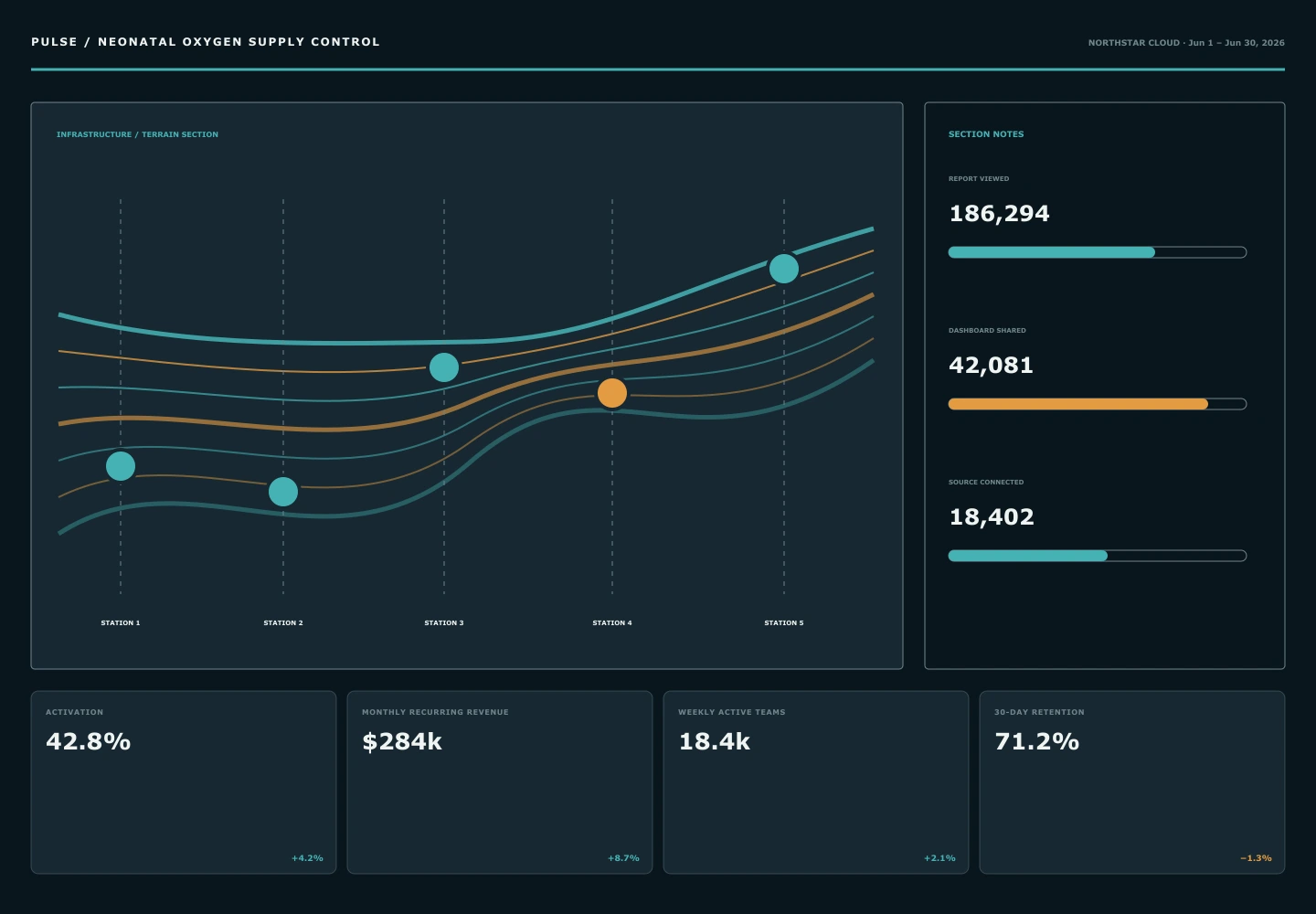This screenshot has width=1316, height=914.
Task: Click the STATION 1 axis label
Action: 121,623
